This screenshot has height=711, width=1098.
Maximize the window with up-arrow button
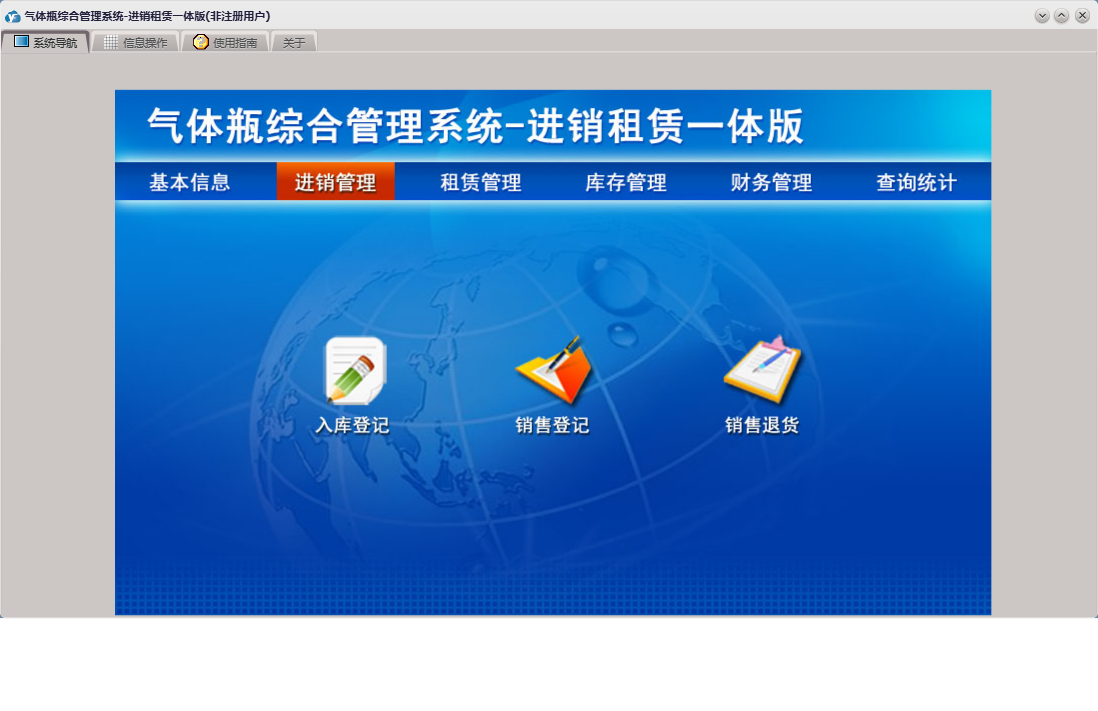tap(1062, 16)
